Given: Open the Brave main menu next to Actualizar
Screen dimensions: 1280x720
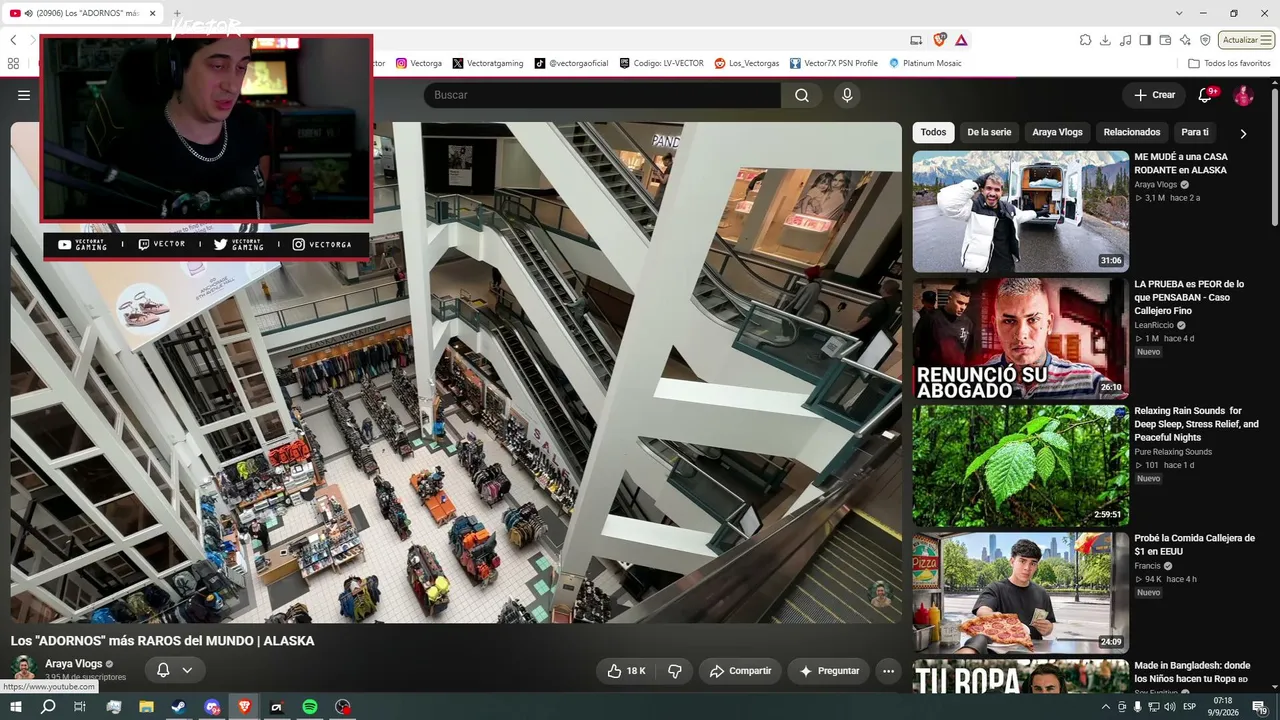Looking at the screenshot, I should click(1267, 40).
